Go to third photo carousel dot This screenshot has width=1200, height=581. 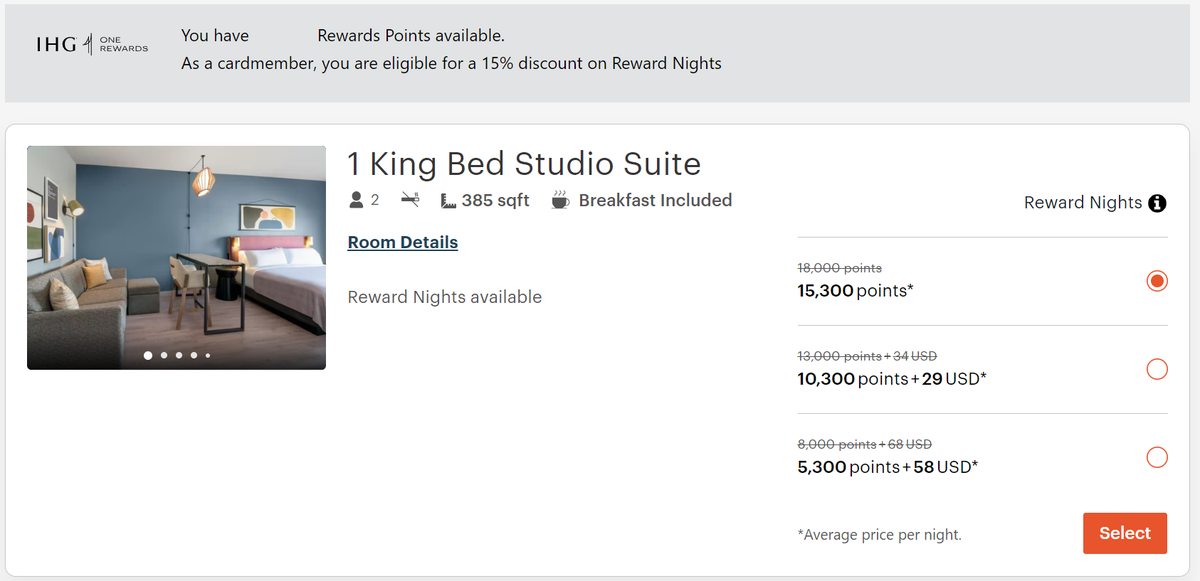(179, 355)
